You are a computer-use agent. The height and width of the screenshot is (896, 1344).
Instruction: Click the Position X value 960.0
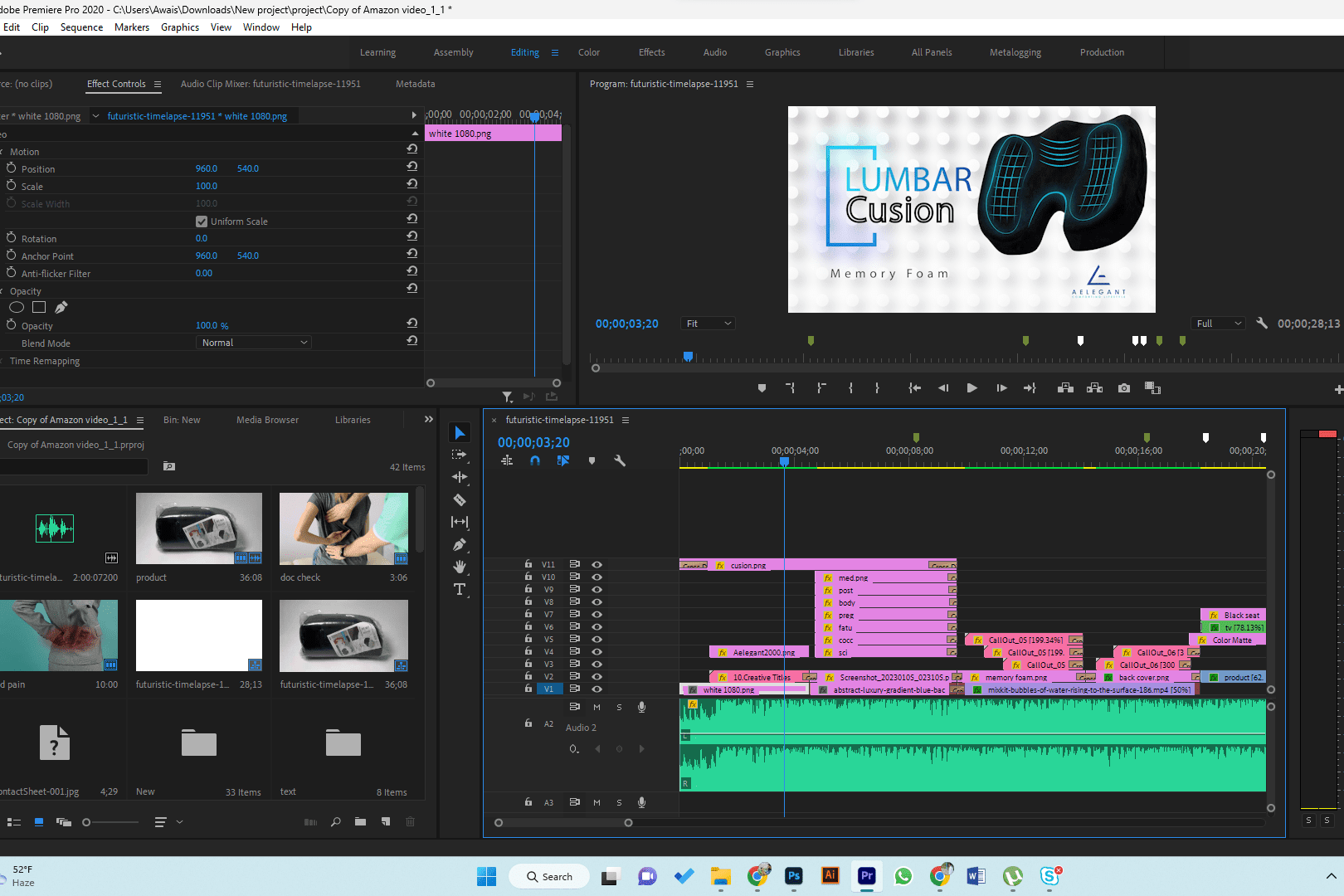(207, 168)
